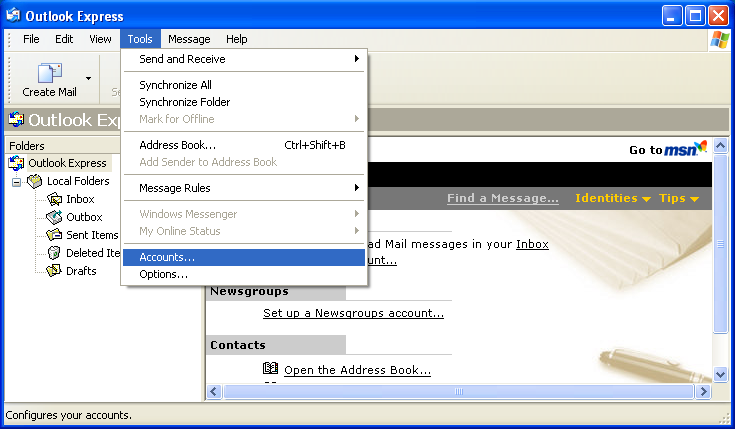Click the horizontal scrollbar thumb
The width and height of the screenshot is (735, 429).
coord(458,391)
